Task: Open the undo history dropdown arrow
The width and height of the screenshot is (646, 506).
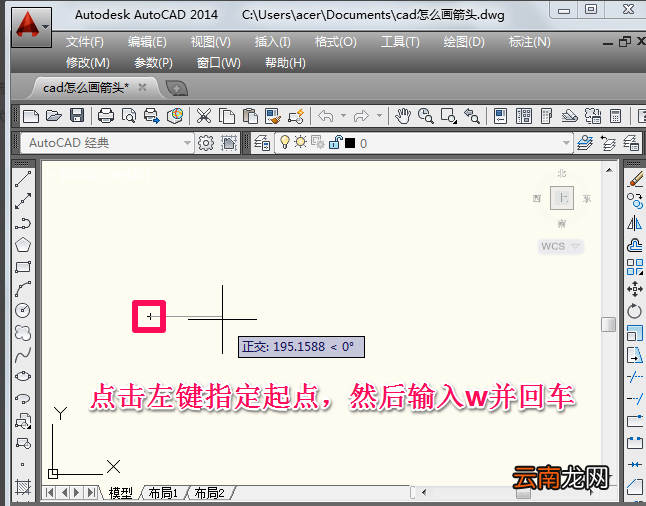Action: (343, 116)
